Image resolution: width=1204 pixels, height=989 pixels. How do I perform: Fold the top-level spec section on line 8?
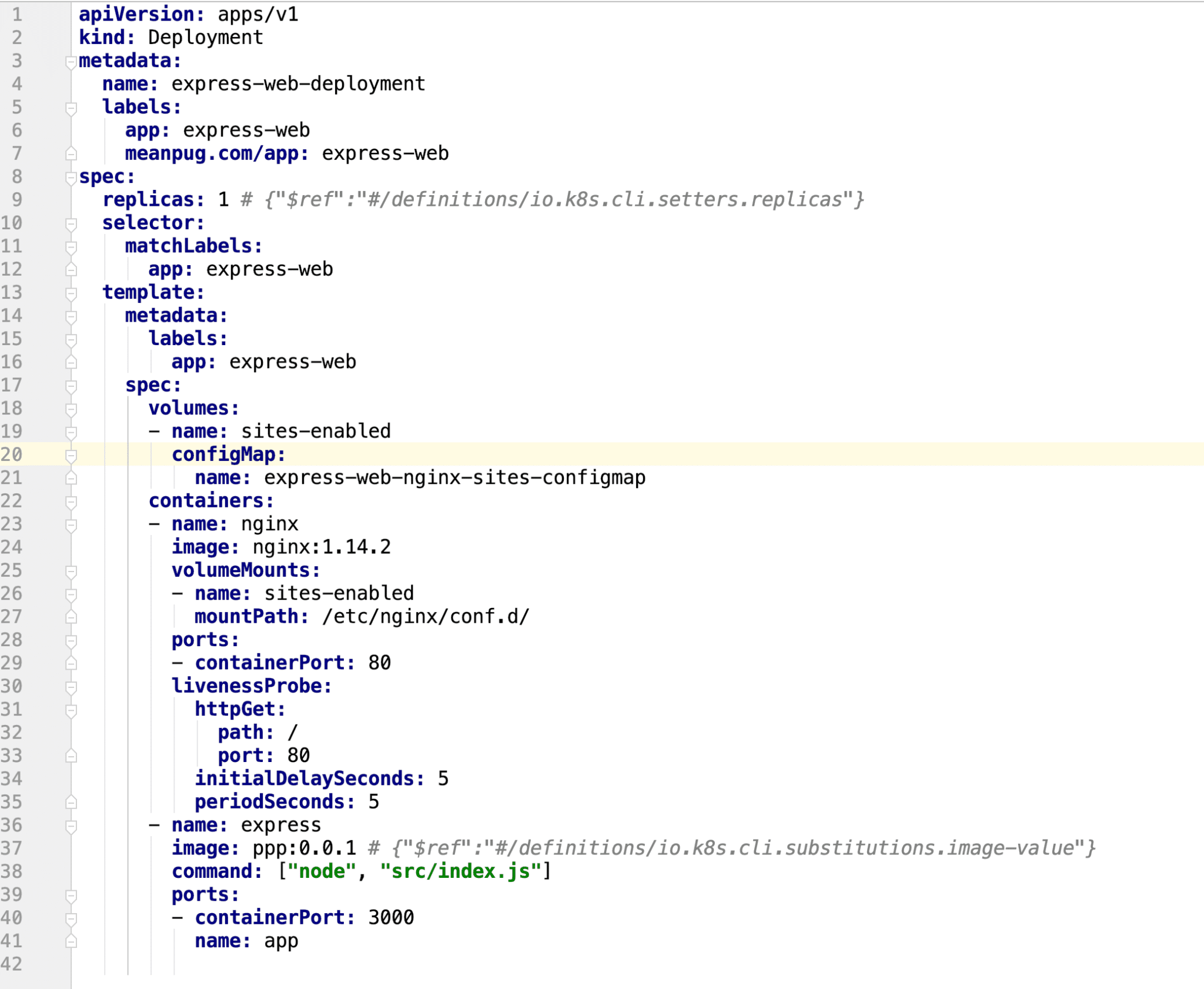click(71, 177)
